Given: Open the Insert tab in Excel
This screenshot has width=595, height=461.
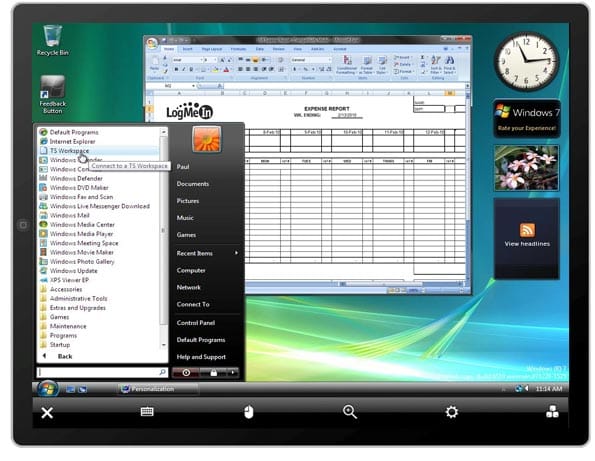Looking at the screenshot, I should point(187,49).
